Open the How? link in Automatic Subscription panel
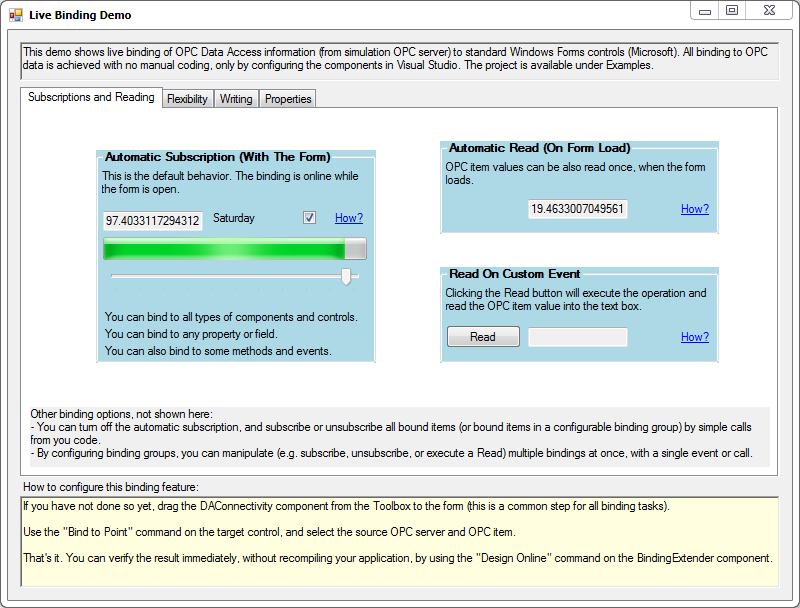800x608 pixels. [348, 217]
